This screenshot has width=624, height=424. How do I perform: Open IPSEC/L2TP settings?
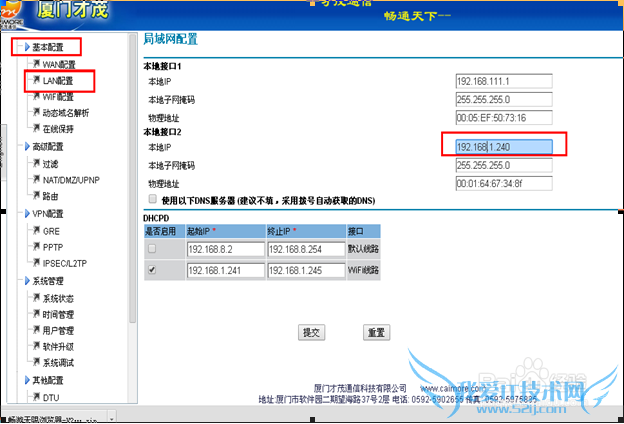[65, 264]
